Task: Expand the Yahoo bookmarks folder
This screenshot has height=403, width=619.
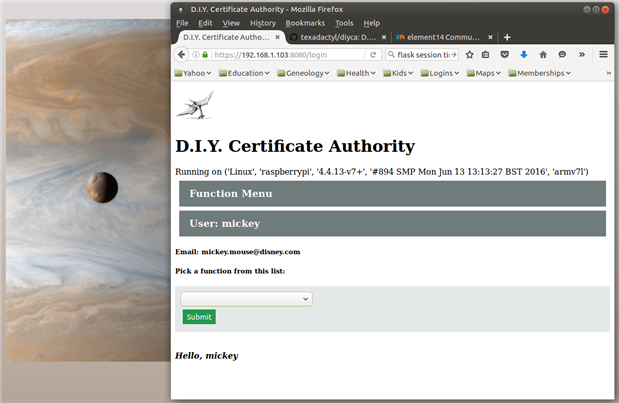Action: tap(193, 73)
